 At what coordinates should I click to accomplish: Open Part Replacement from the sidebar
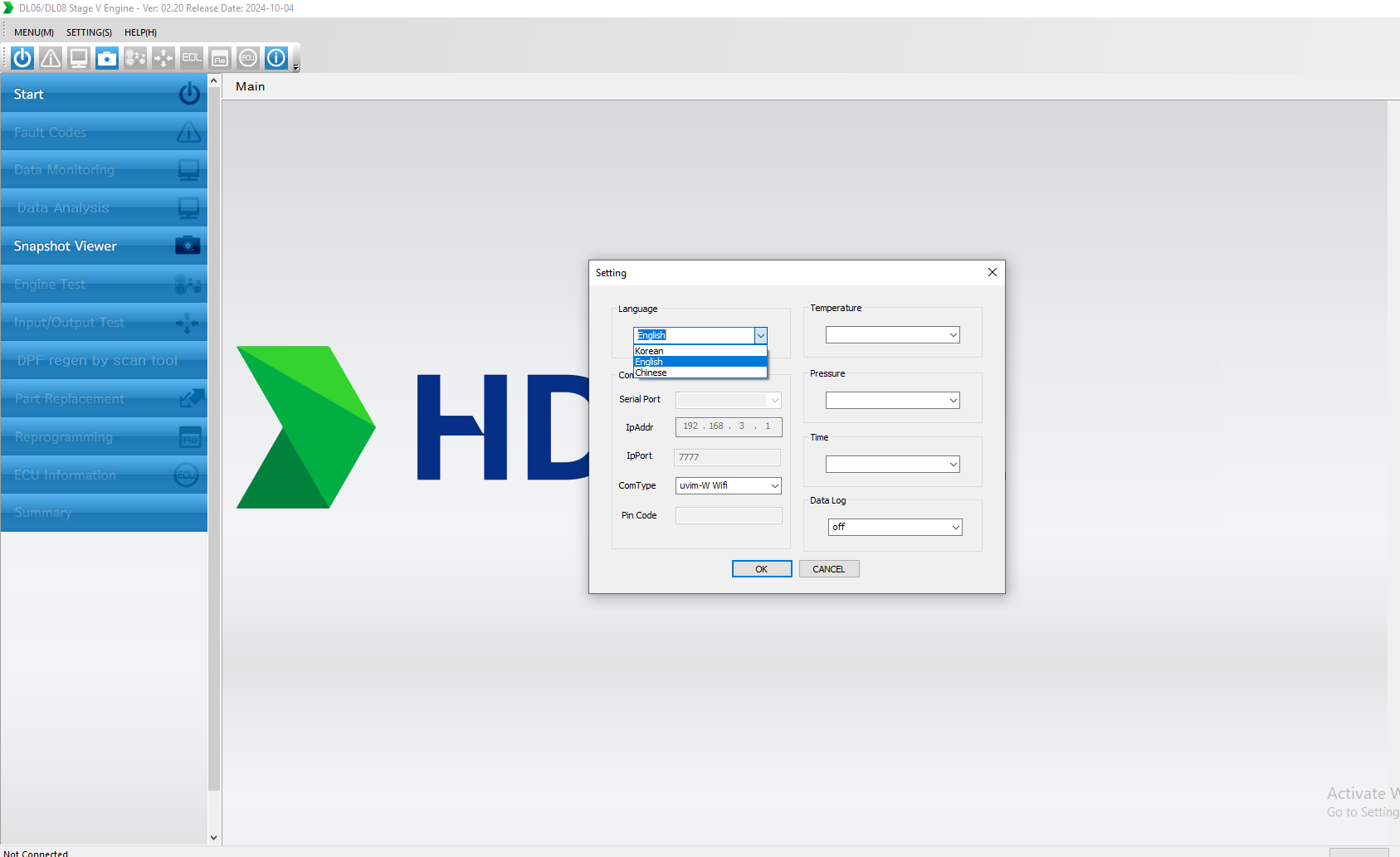click(x=104, y=399)
